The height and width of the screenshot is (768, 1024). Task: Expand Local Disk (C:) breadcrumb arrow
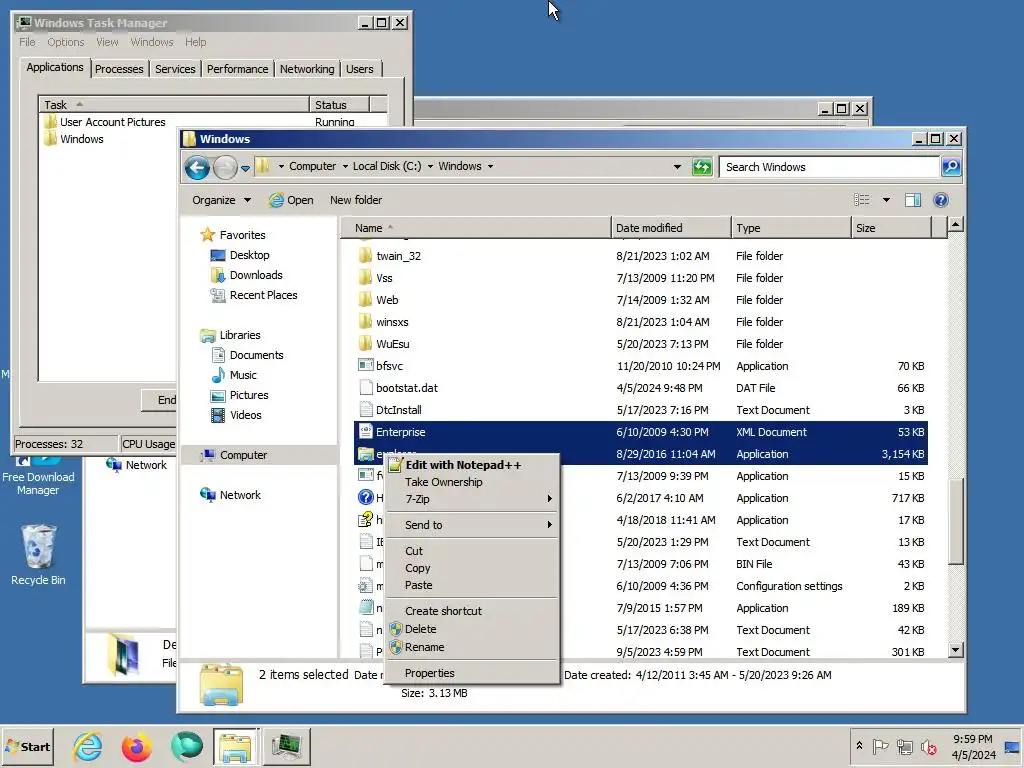point(430,167)
